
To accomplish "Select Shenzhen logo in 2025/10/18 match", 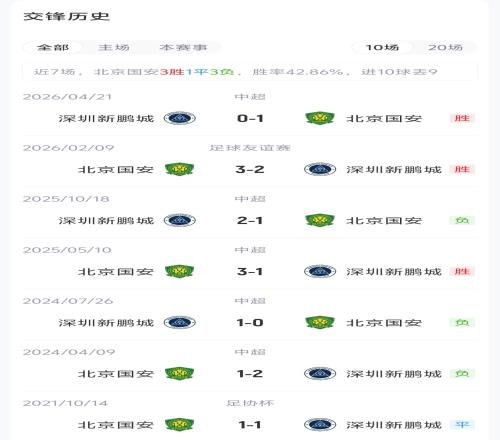I will click(180, 220).
